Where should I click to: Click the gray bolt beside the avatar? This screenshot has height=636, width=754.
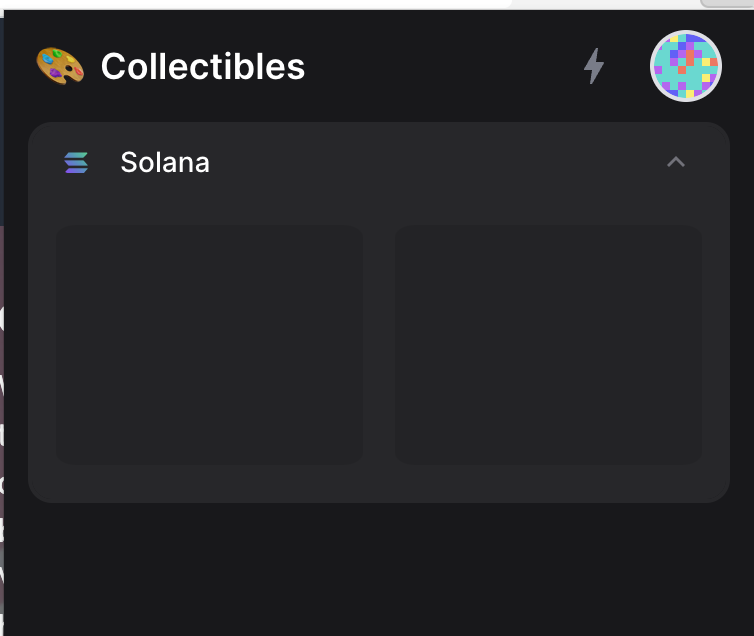594,66
